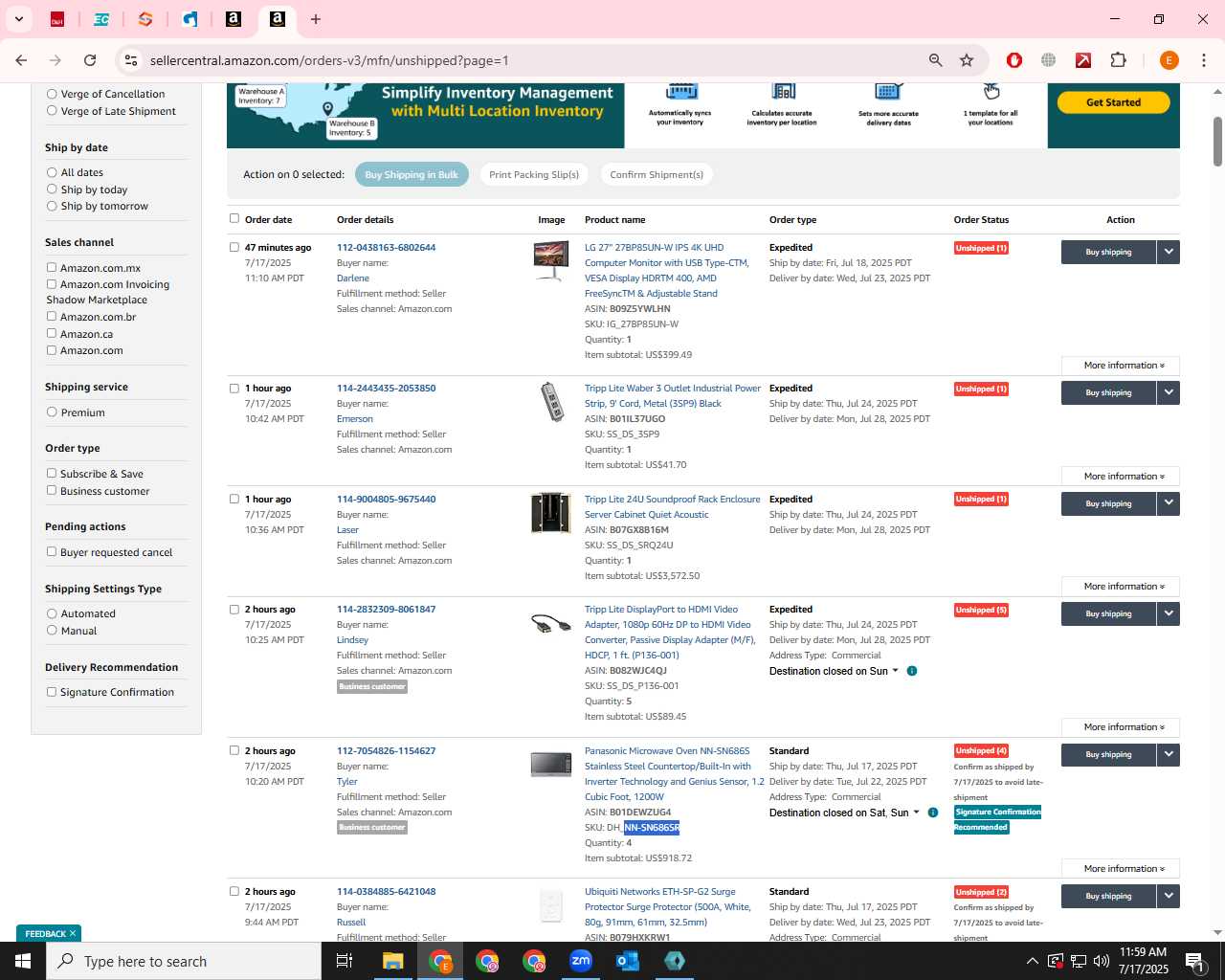The width and height of the screenshot is (1225, 980).
Task: Open the site information icon in address bar
Action: 131,60
